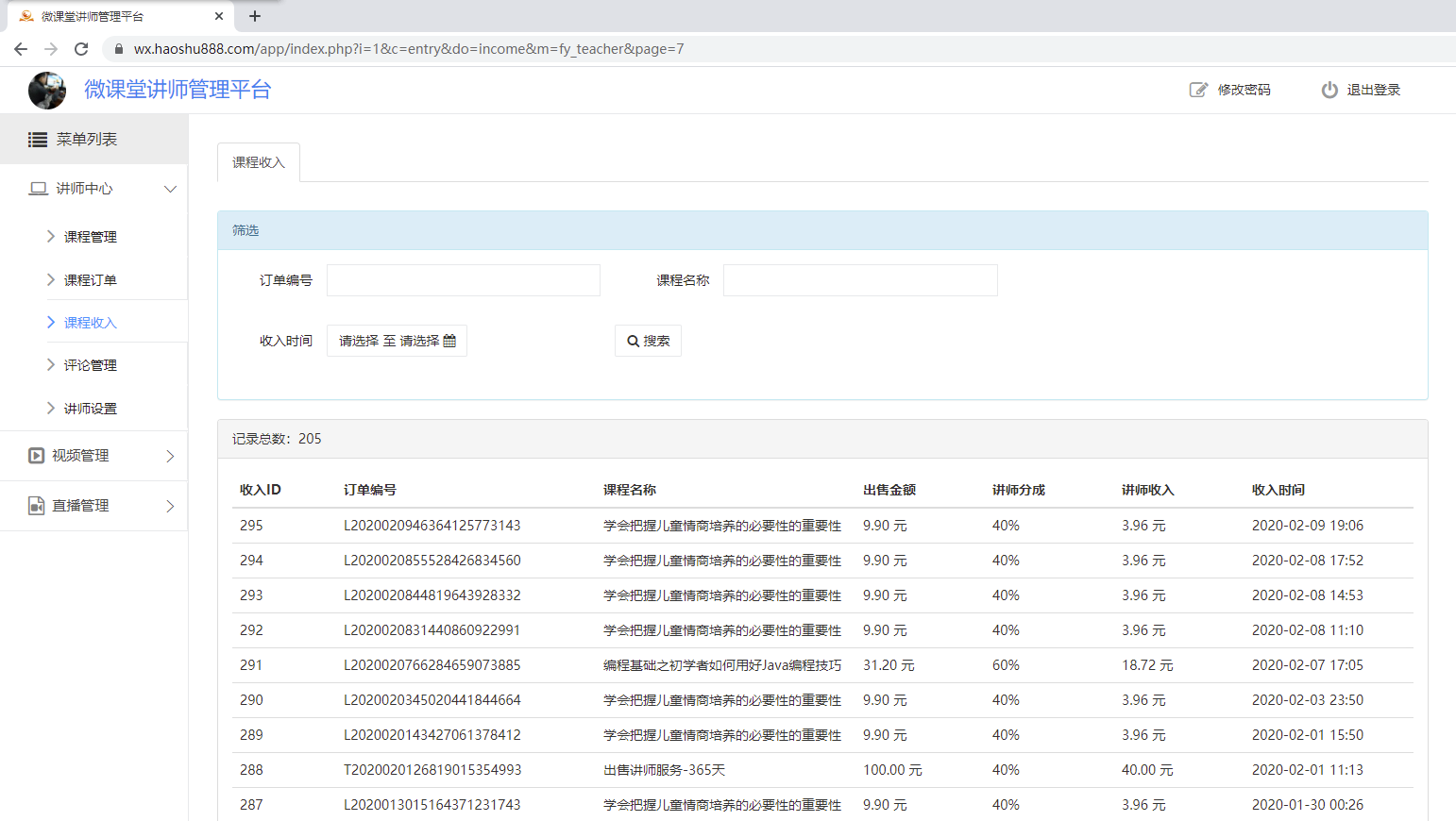Click the calendar icon in 收入时间 picker

pos(449,341)
